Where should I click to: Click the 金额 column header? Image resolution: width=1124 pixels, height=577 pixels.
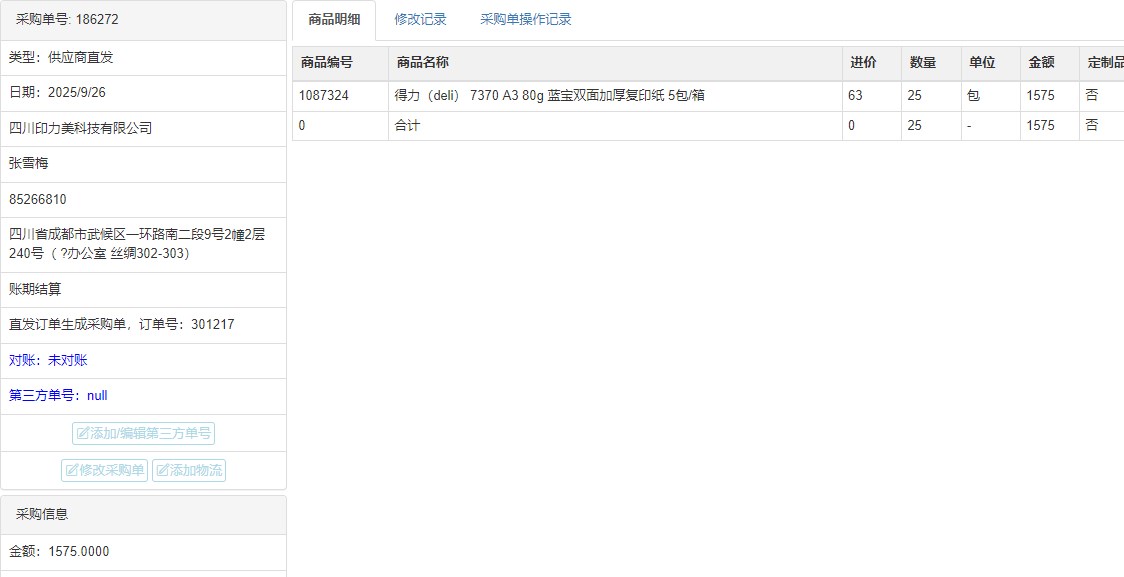[x=1041, y=62]
